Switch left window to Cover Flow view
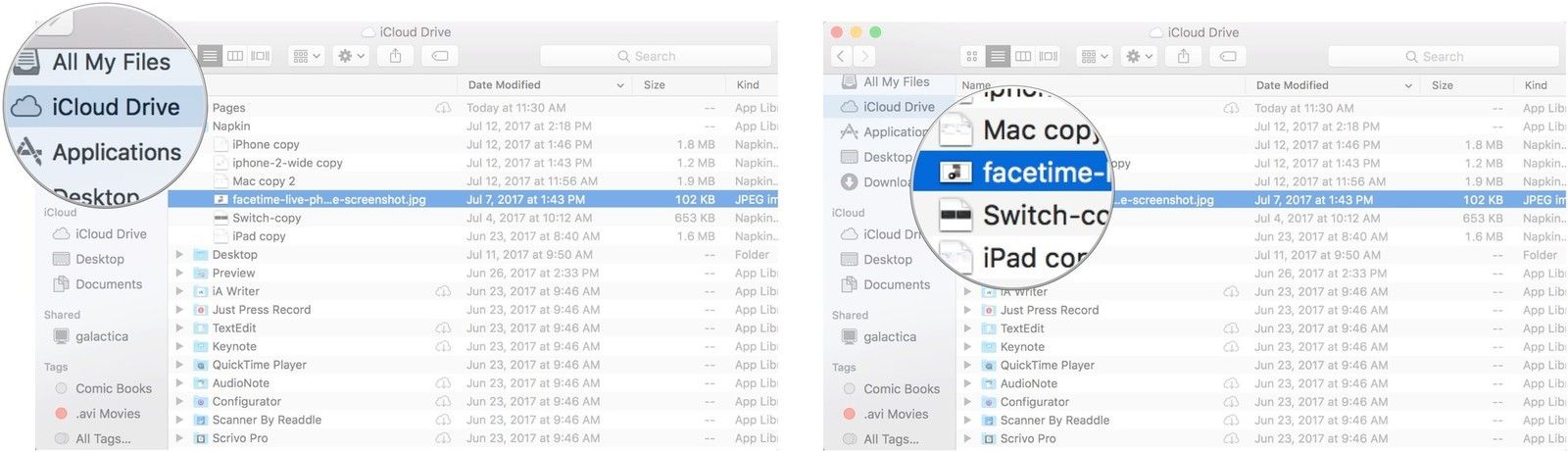The image size is (1568, 452). coord(260,56)
